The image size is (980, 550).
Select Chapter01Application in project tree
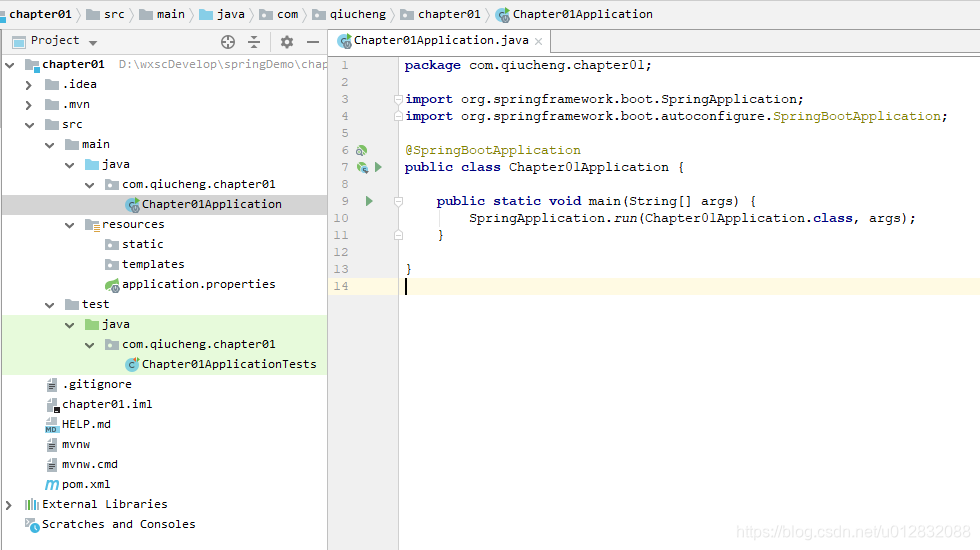pyautogui.click(x=211, y=204)
